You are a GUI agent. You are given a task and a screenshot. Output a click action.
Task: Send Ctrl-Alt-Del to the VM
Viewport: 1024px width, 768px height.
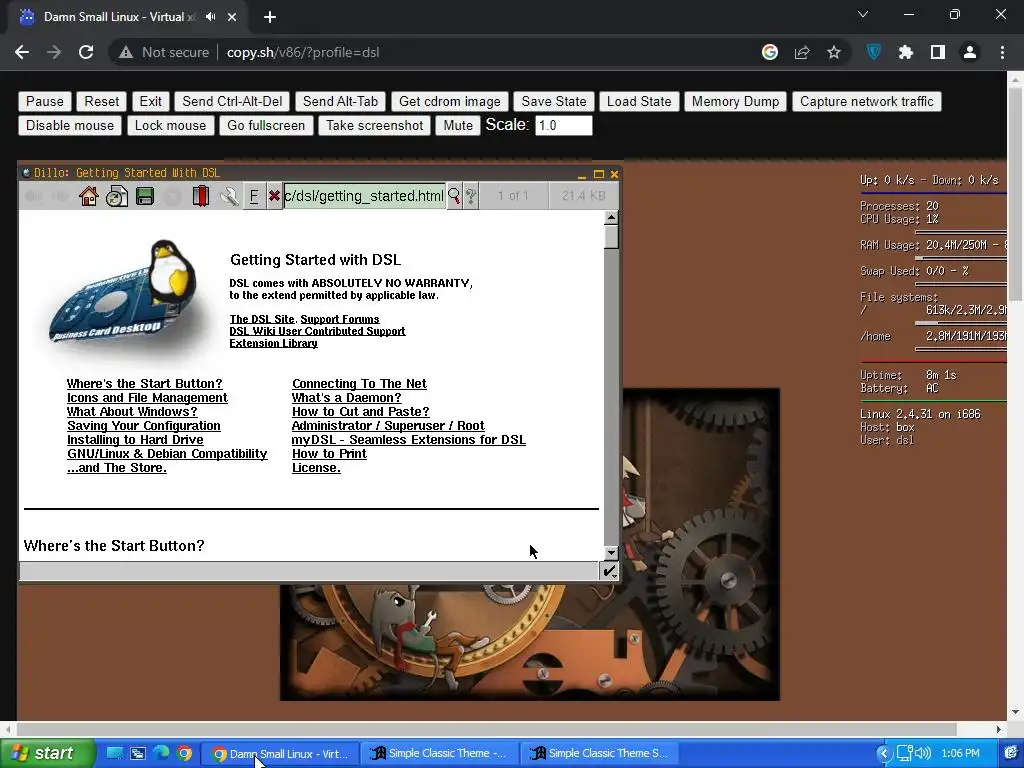click(x=232, y=101)
